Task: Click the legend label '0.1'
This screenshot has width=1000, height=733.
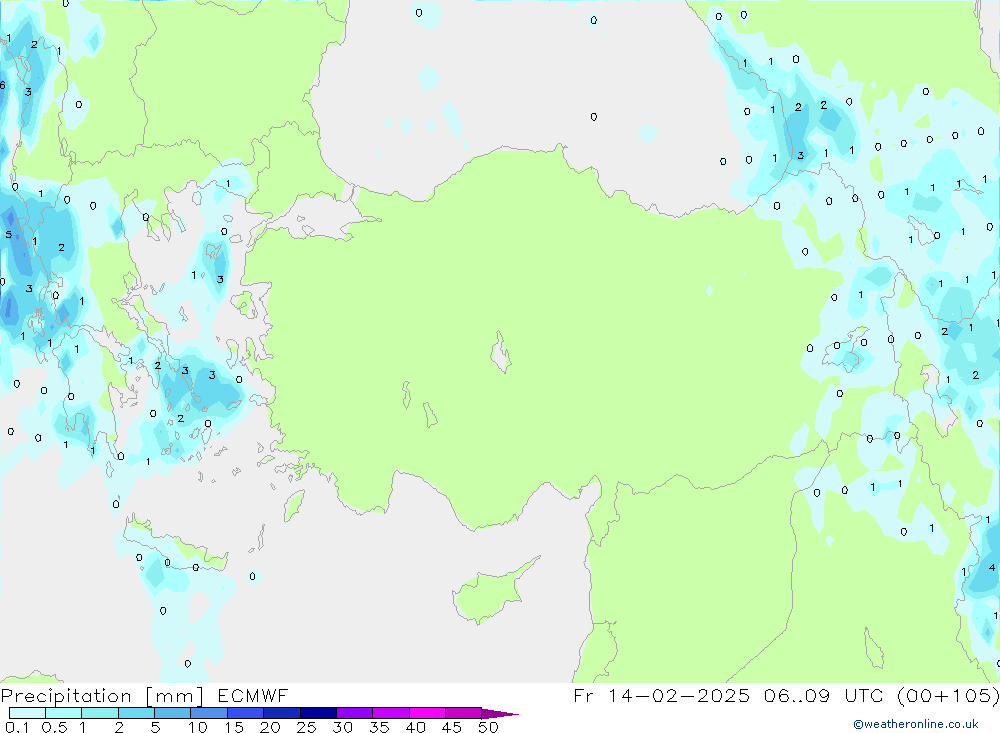Action: coord(17,727)
